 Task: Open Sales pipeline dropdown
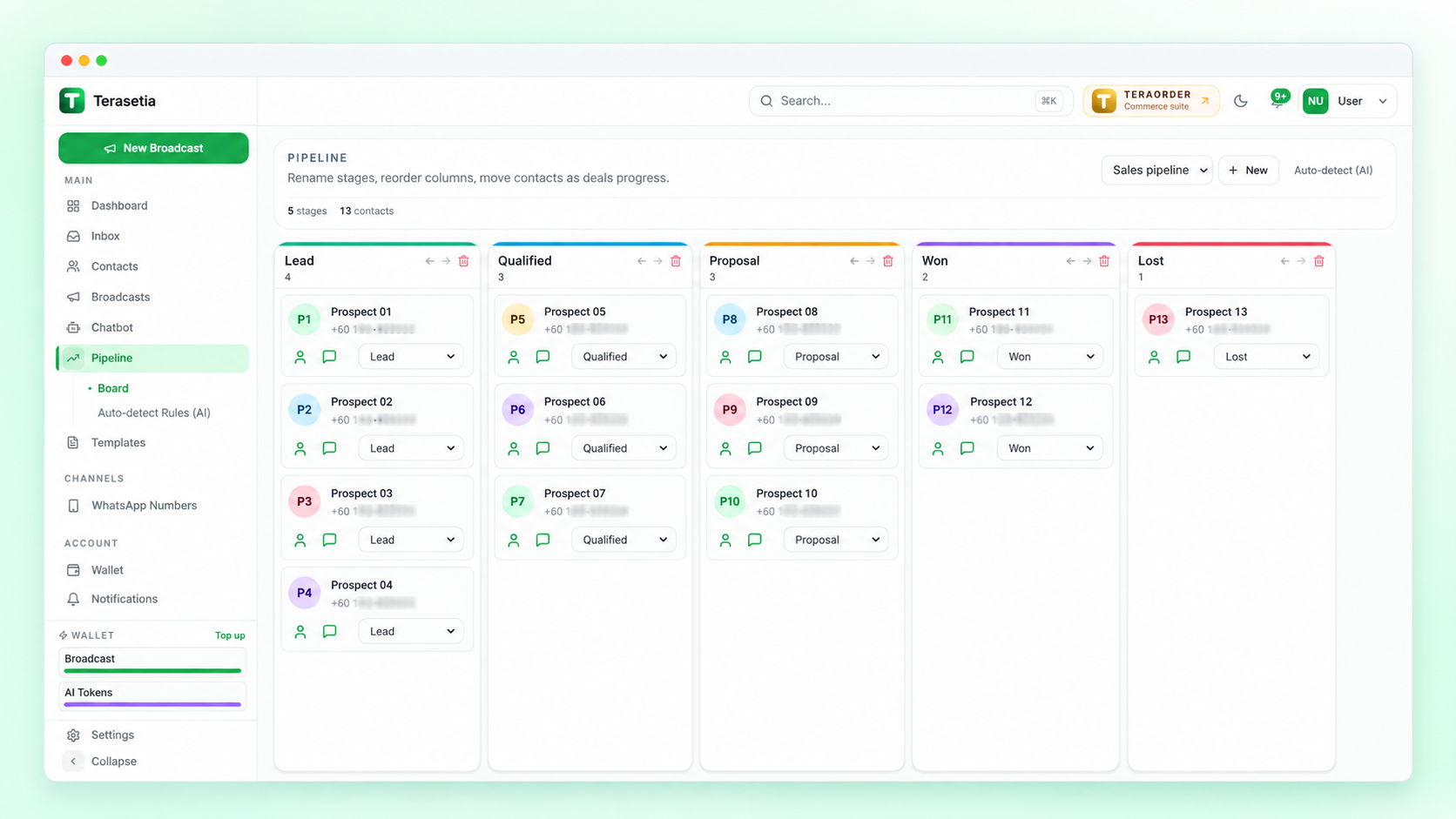pos(1157,170)
